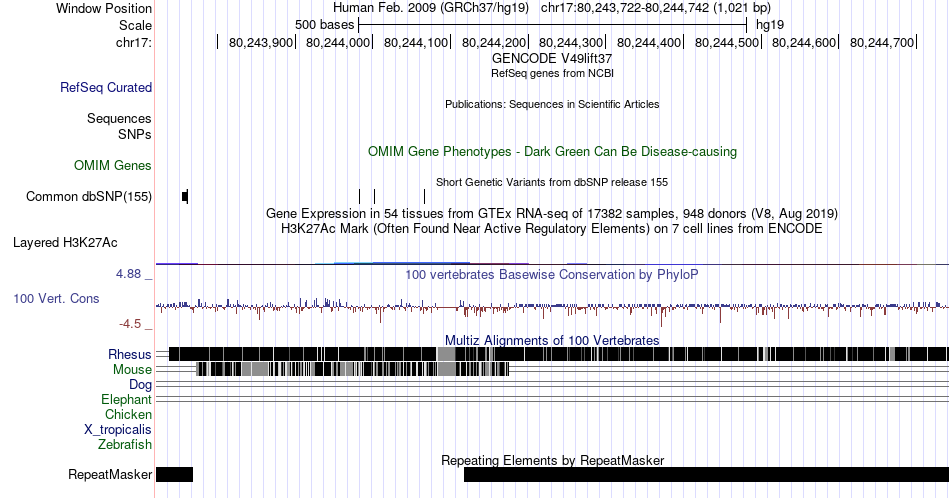The width and height of the screenshot is (950, 498).
Task: Click 100 vertebrates Basewise Conservation by PhyloP title
Action: 552,274
